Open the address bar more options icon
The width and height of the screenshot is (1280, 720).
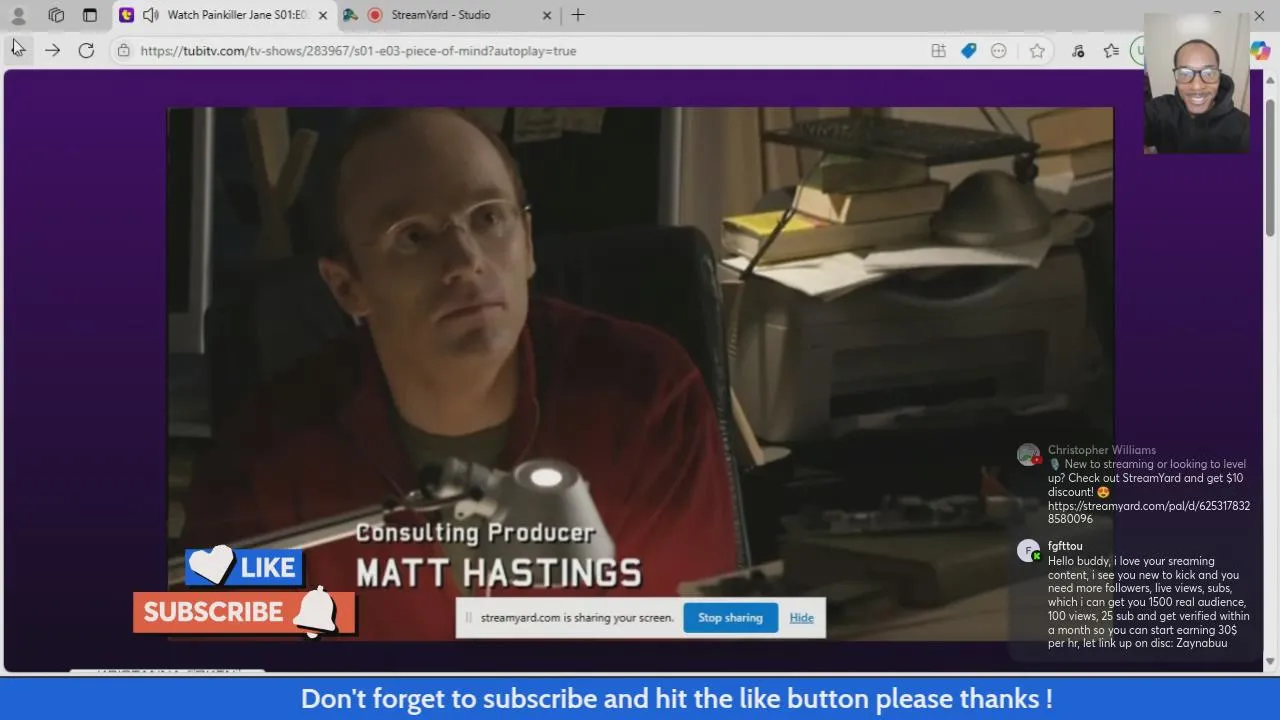tap(998, 50)
